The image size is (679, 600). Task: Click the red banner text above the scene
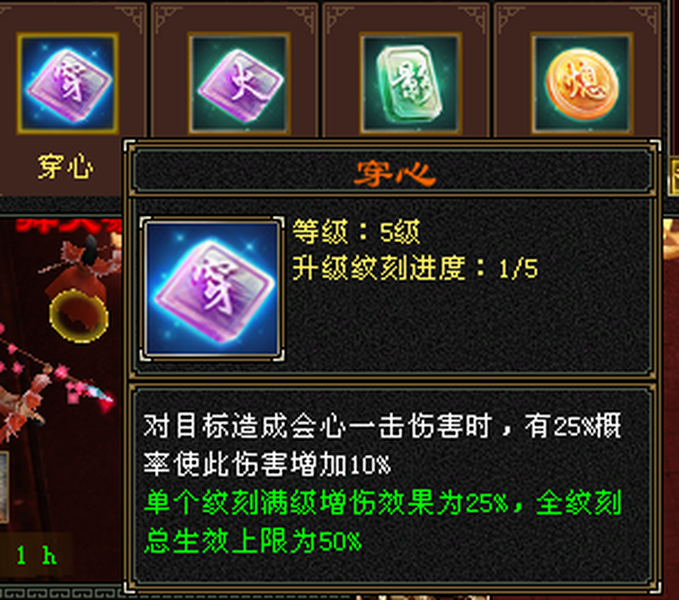[x=68, y=226]
